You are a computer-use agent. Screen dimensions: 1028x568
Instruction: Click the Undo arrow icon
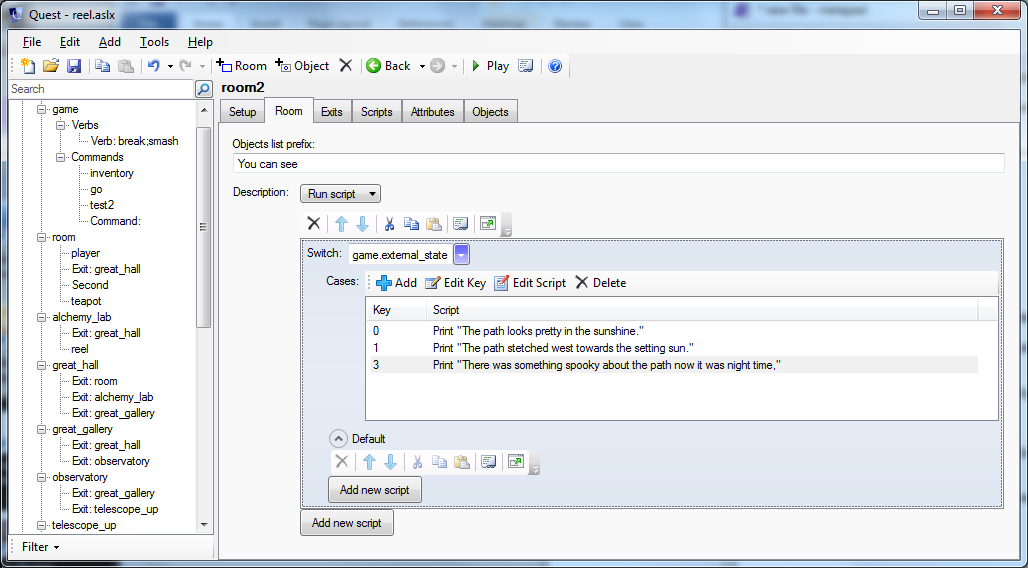153,66
